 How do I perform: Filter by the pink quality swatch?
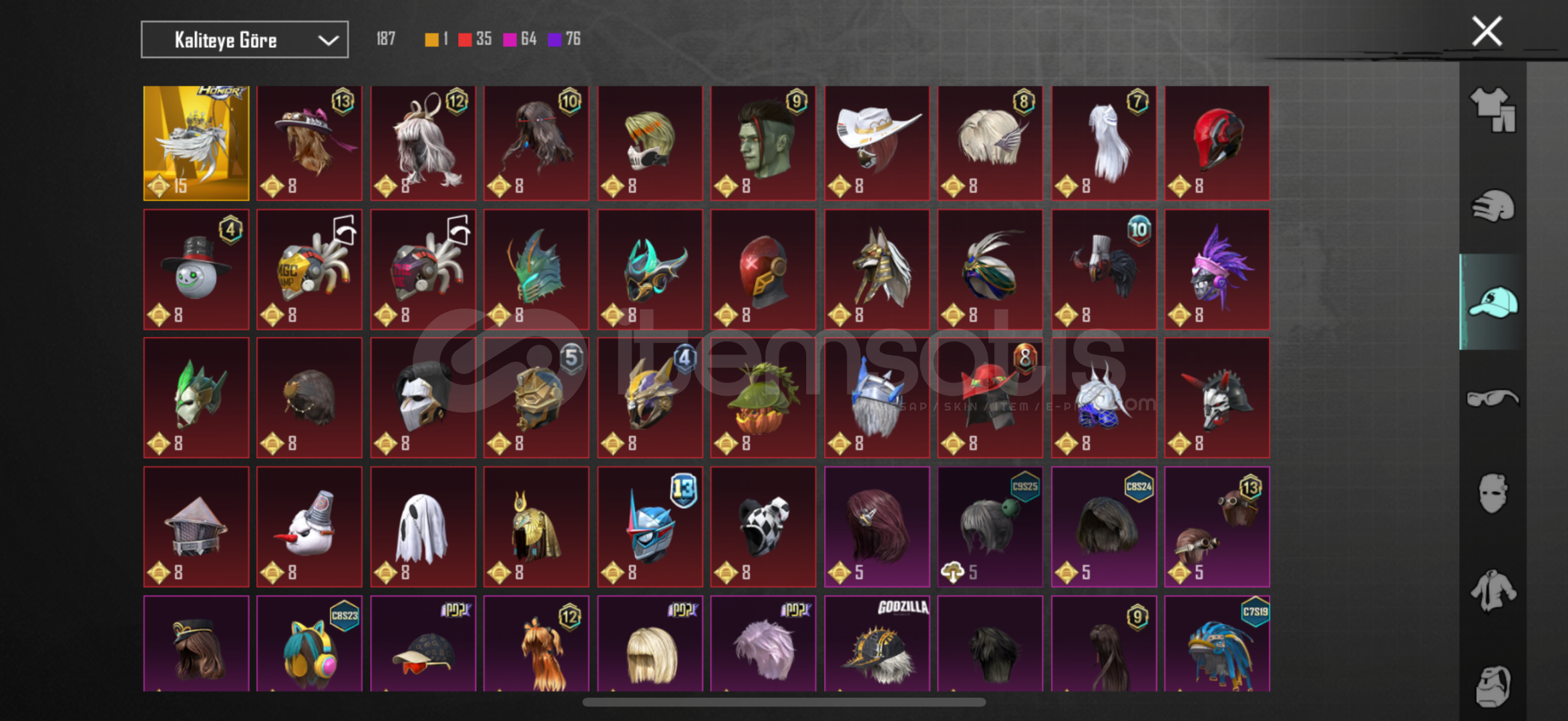point(510,39)
